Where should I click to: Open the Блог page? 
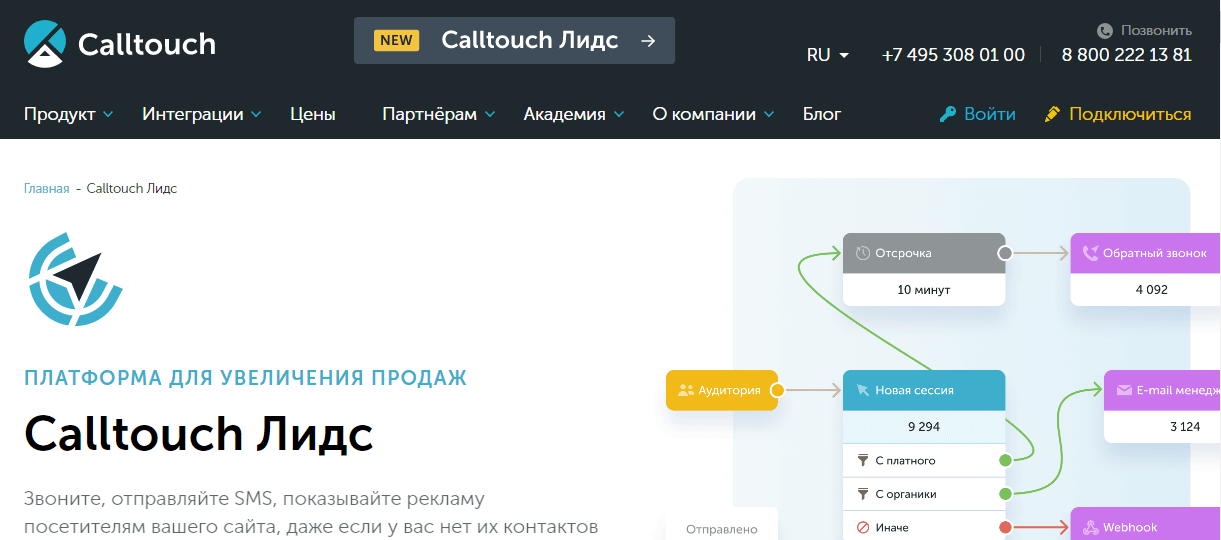822,114
